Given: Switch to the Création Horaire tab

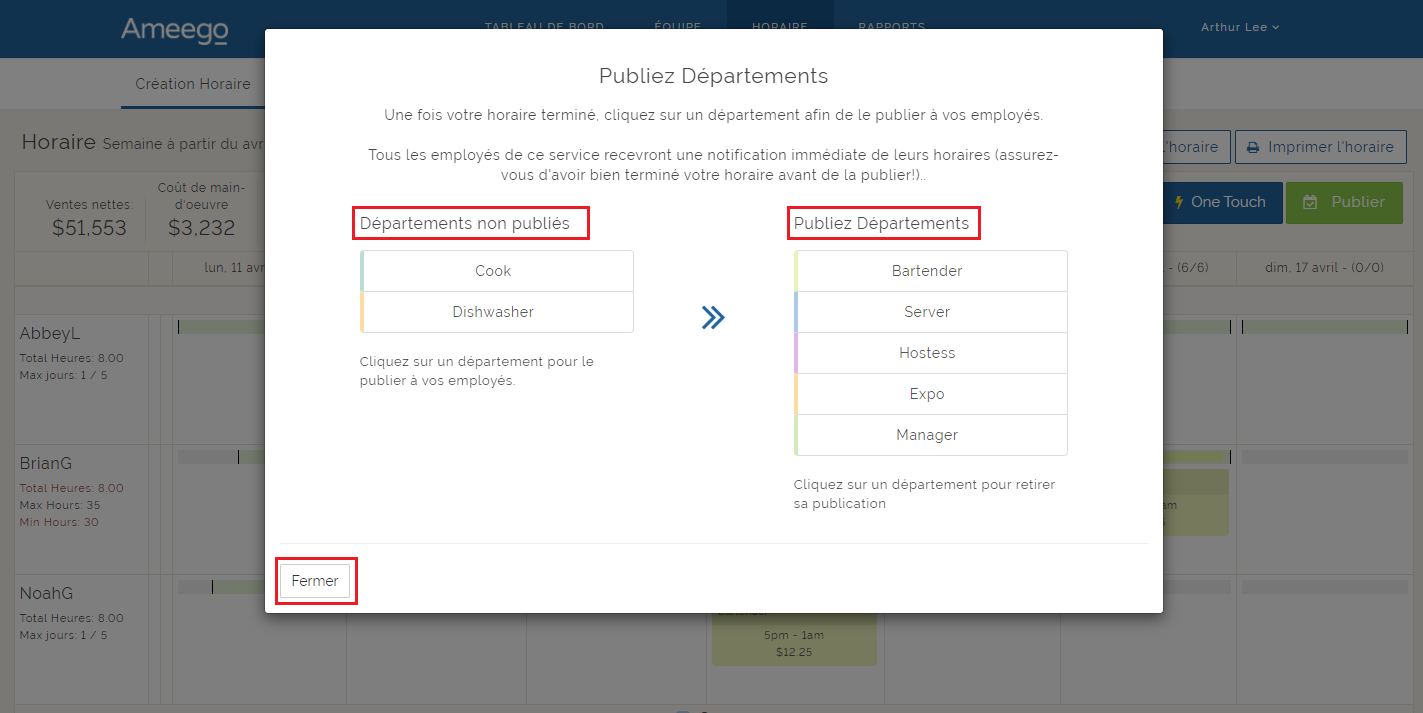Looking at the screenshot, I should tap(193, 84).
